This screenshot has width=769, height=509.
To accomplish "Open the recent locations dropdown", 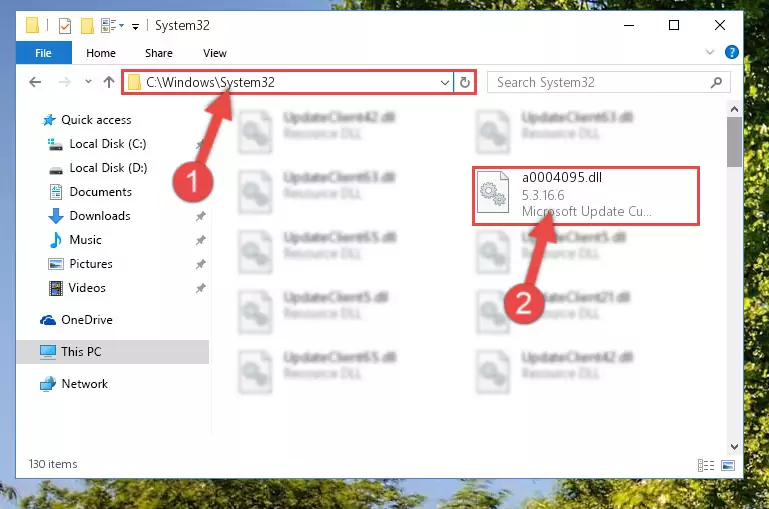I will [x=88, y=82].
